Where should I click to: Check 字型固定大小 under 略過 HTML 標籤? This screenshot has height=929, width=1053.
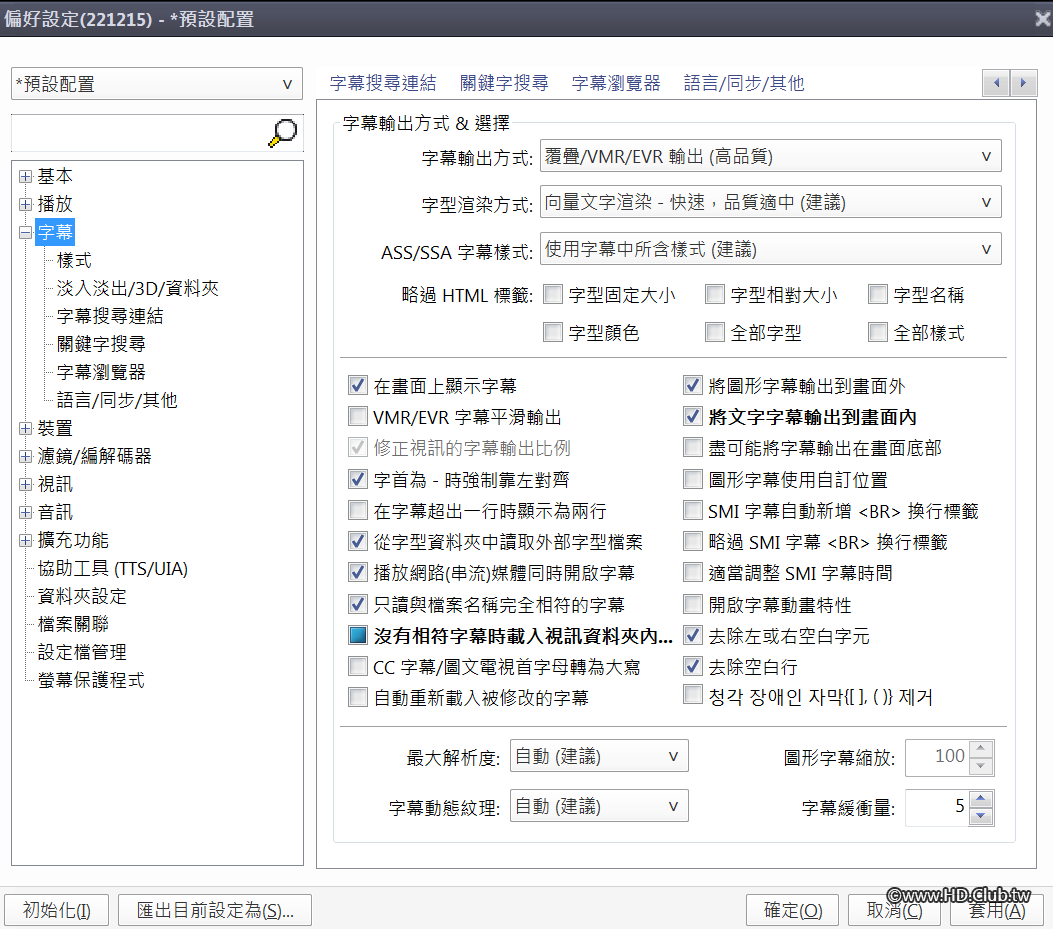click(553, 294)
